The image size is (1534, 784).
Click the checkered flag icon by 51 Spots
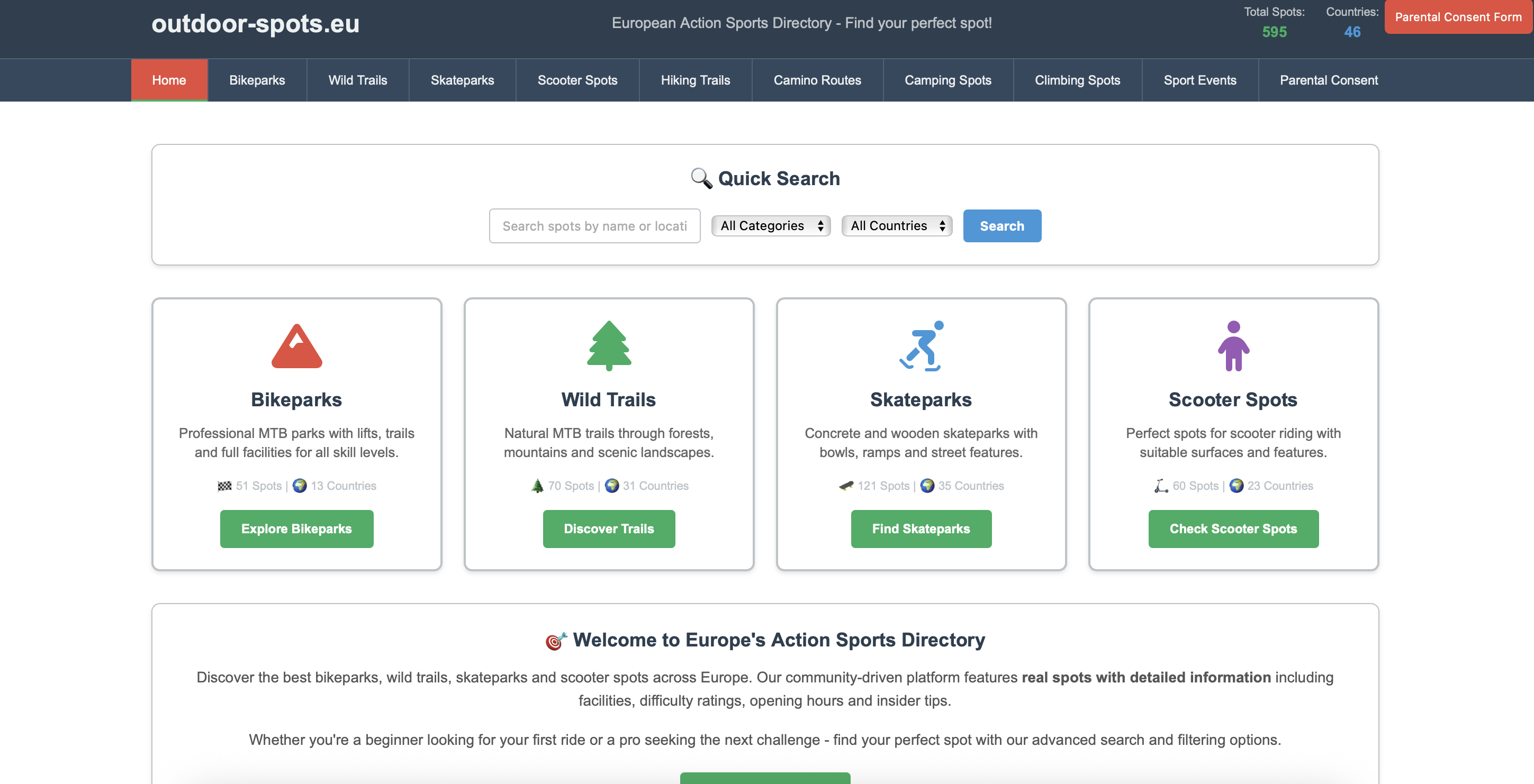click(224, 486)
